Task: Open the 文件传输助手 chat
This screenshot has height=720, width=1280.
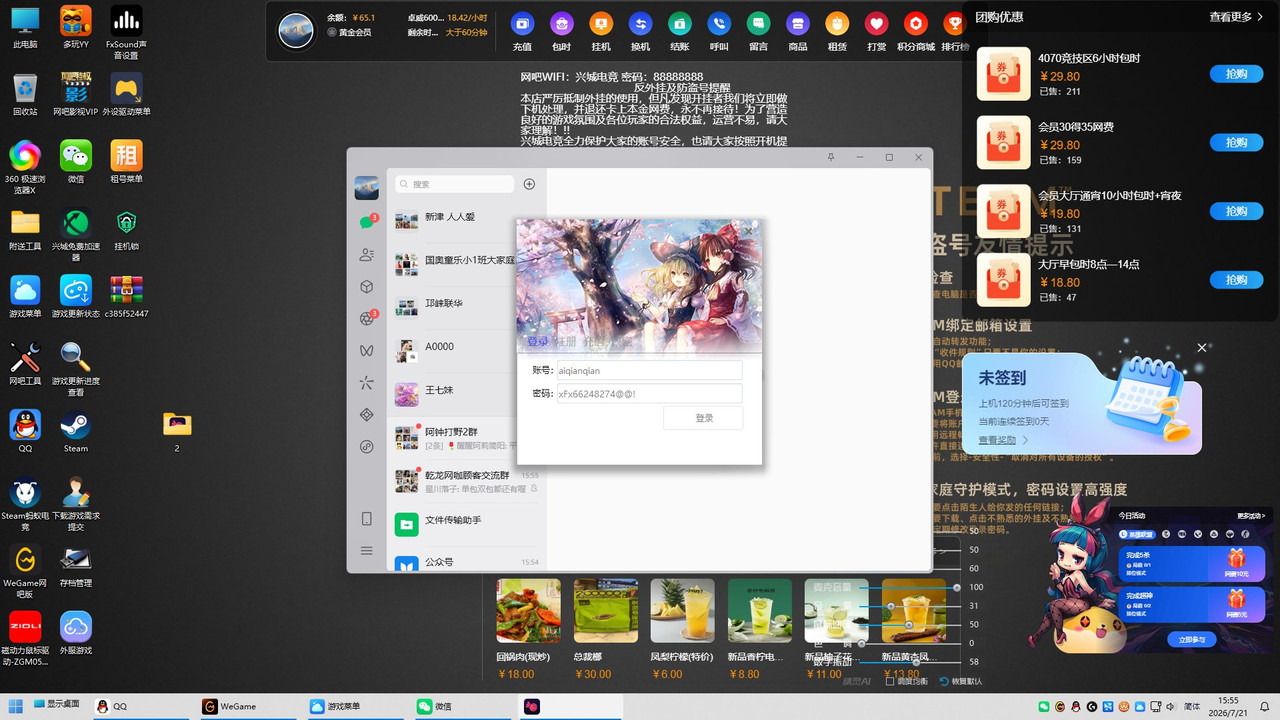Action: coord(466,523)
